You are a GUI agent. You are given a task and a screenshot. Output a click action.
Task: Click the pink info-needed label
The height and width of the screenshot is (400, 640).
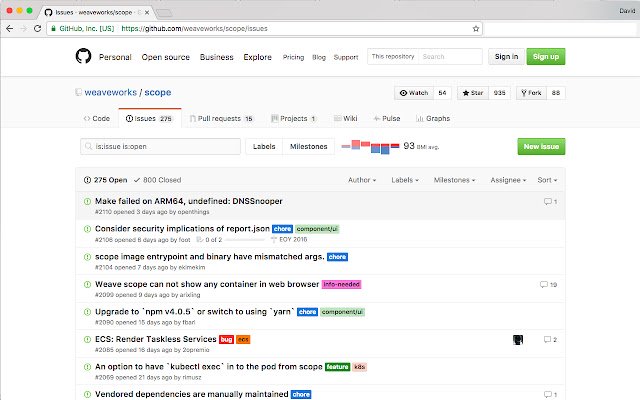pyautogui.click(x=342, y=284)
